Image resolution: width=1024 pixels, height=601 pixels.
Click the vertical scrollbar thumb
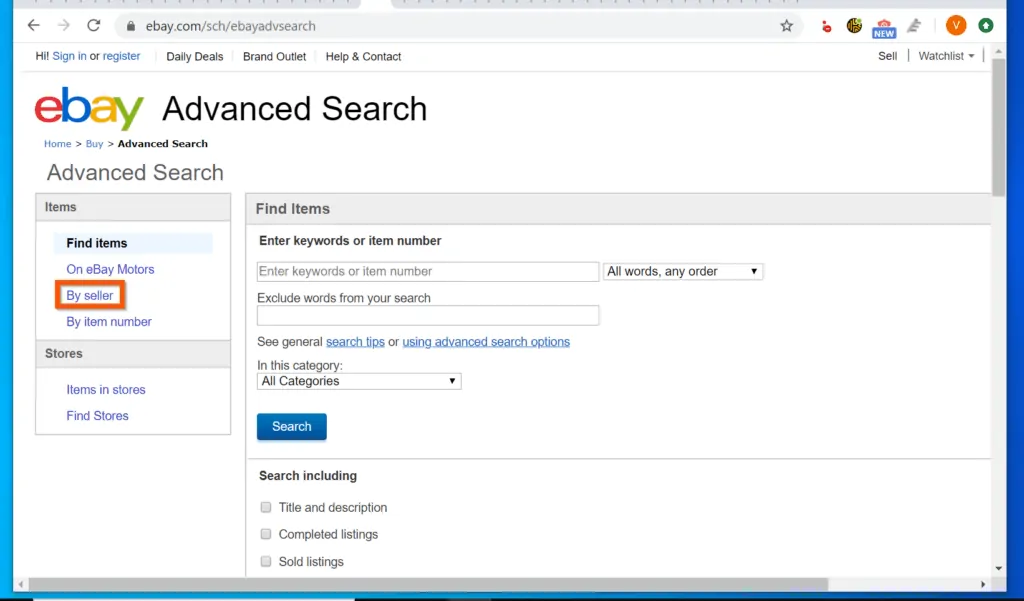998,127
